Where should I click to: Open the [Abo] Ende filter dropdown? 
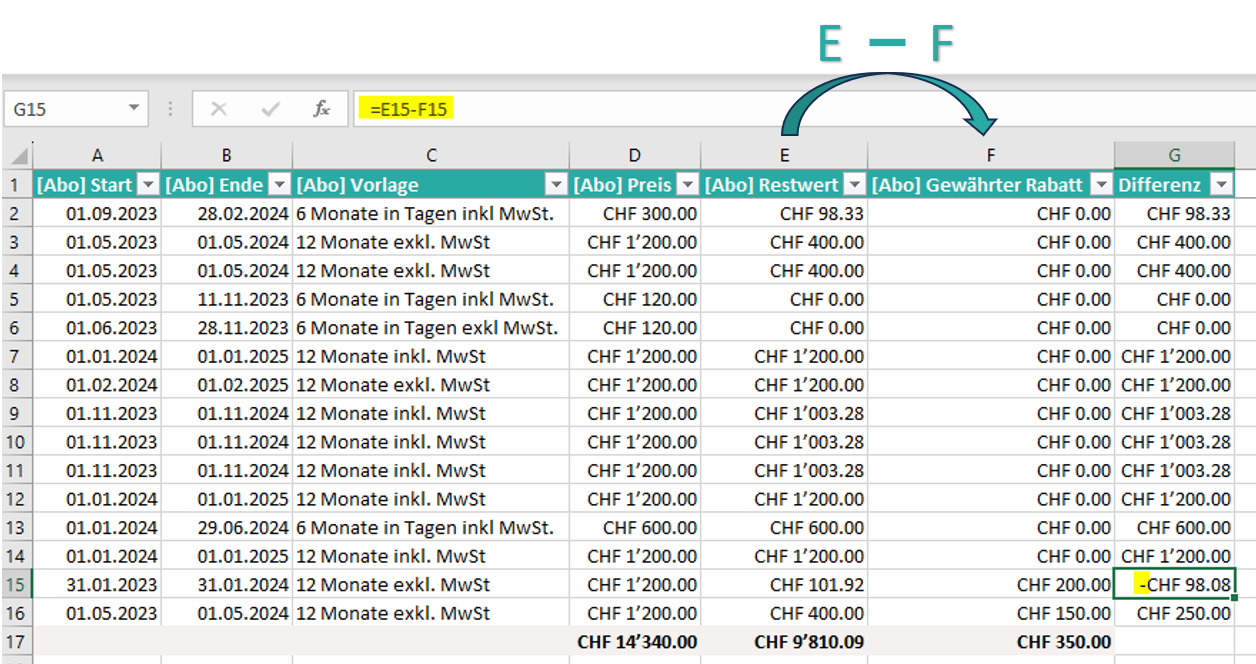(279, 184)
